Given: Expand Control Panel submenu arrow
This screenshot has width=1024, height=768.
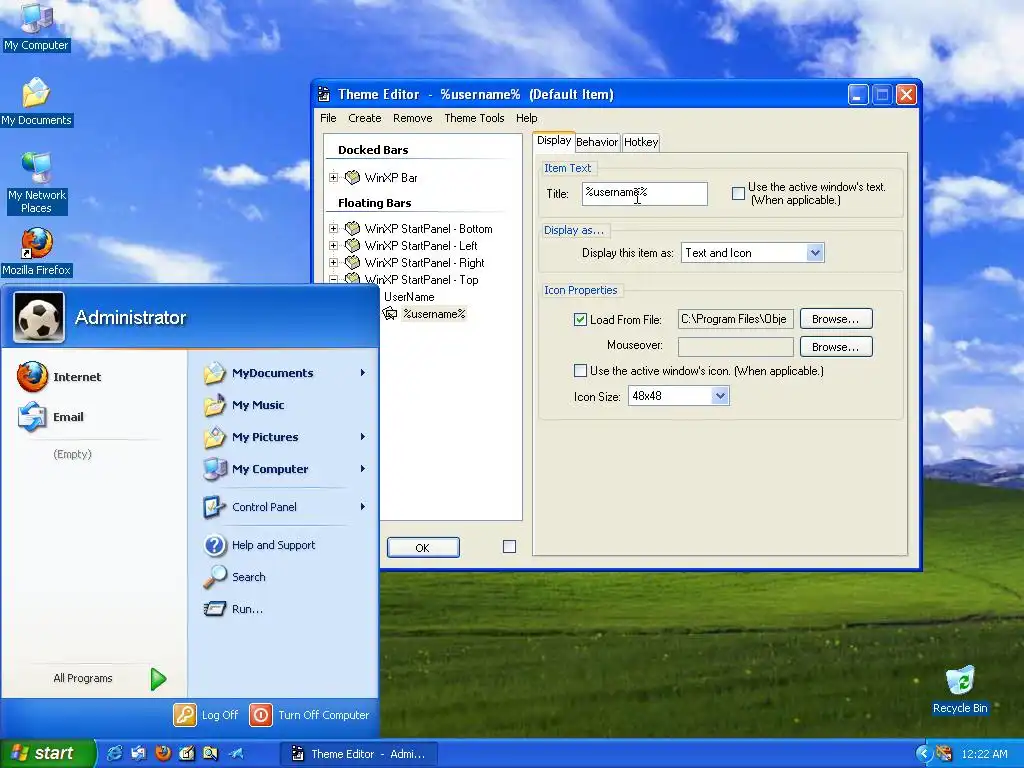Looking at the screenshot, I should click(362, 507).
